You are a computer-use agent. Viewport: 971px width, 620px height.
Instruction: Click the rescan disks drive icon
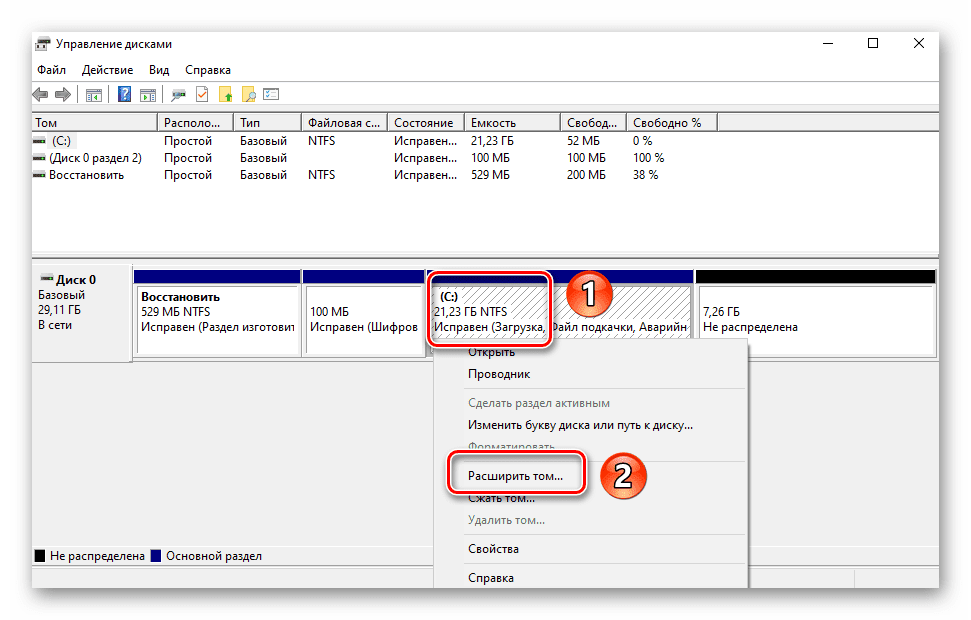click(179, 95)
